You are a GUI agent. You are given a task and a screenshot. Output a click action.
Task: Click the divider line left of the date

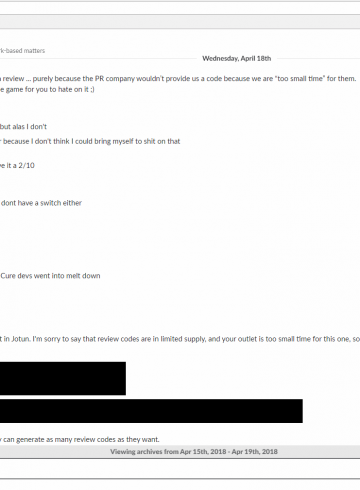98,59
